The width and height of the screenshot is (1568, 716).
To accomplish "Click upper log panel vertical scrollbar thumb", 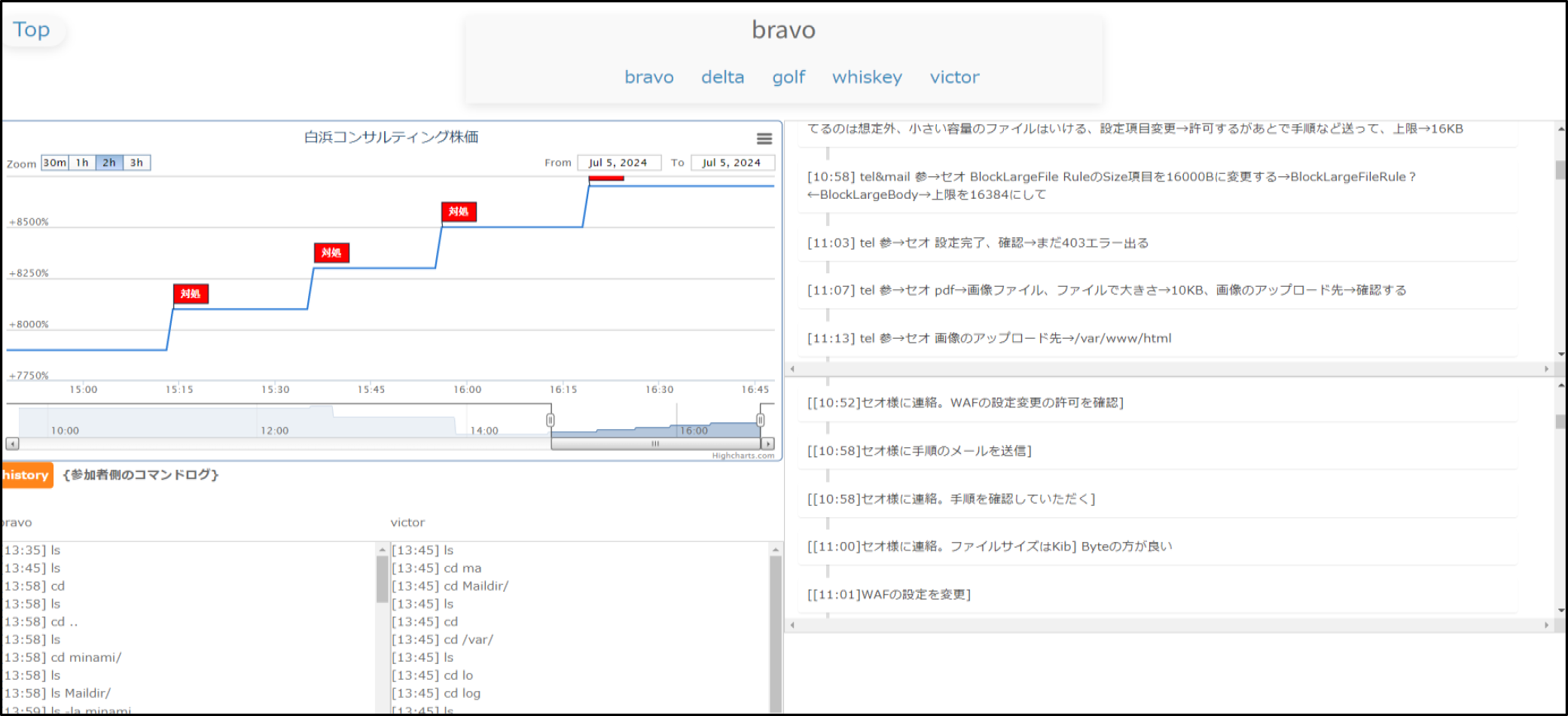I will (x=1560, y=169).
